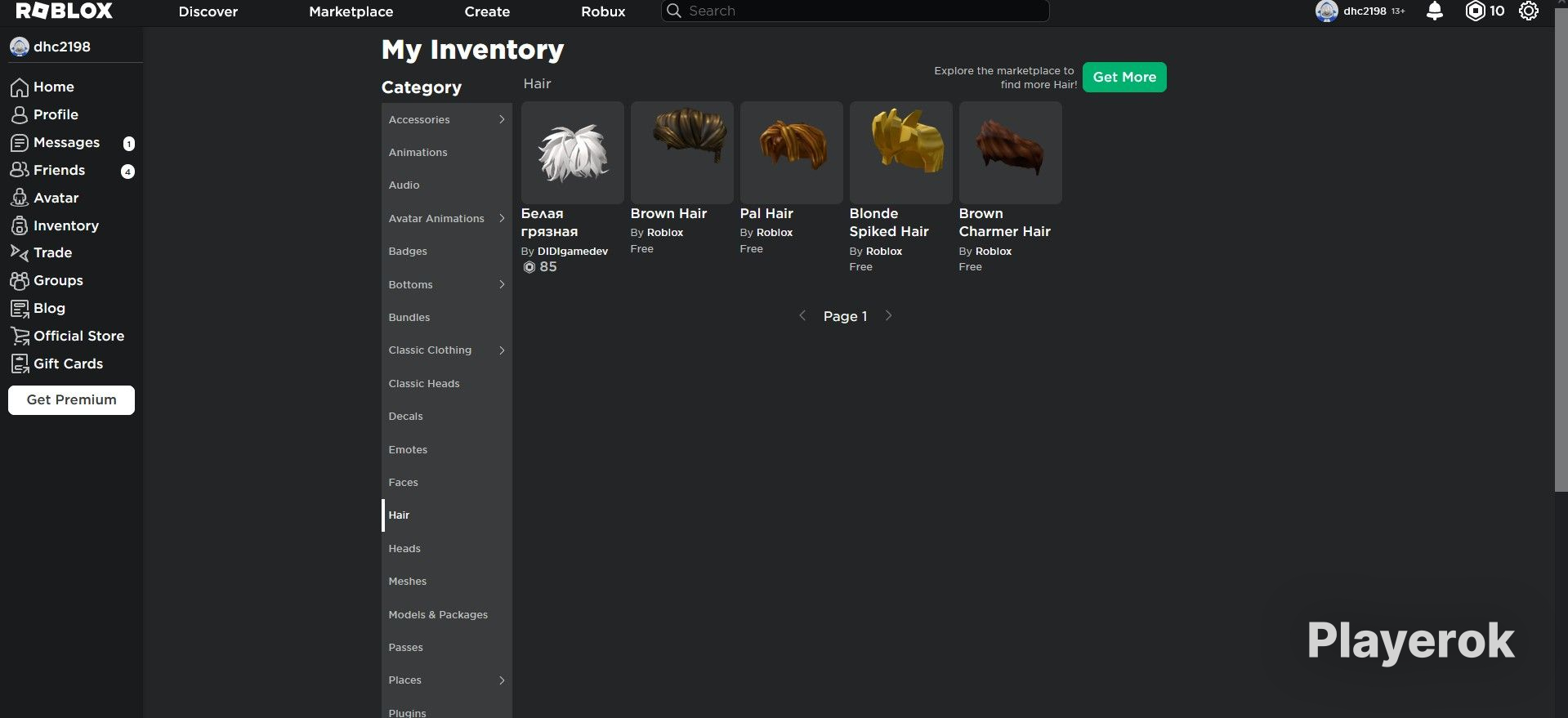Click the Get Premium button
The image size is (1568, 718).
(x=72, y=400)
